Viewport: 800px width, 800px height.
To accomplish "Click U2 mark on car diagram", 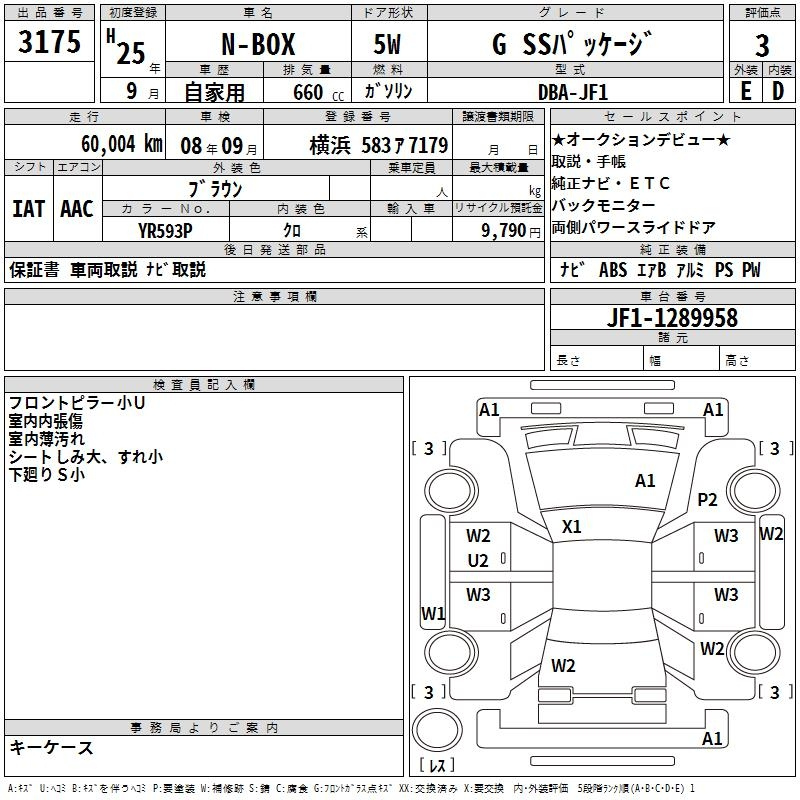I will pyautogui.click(x=478, y=561).
